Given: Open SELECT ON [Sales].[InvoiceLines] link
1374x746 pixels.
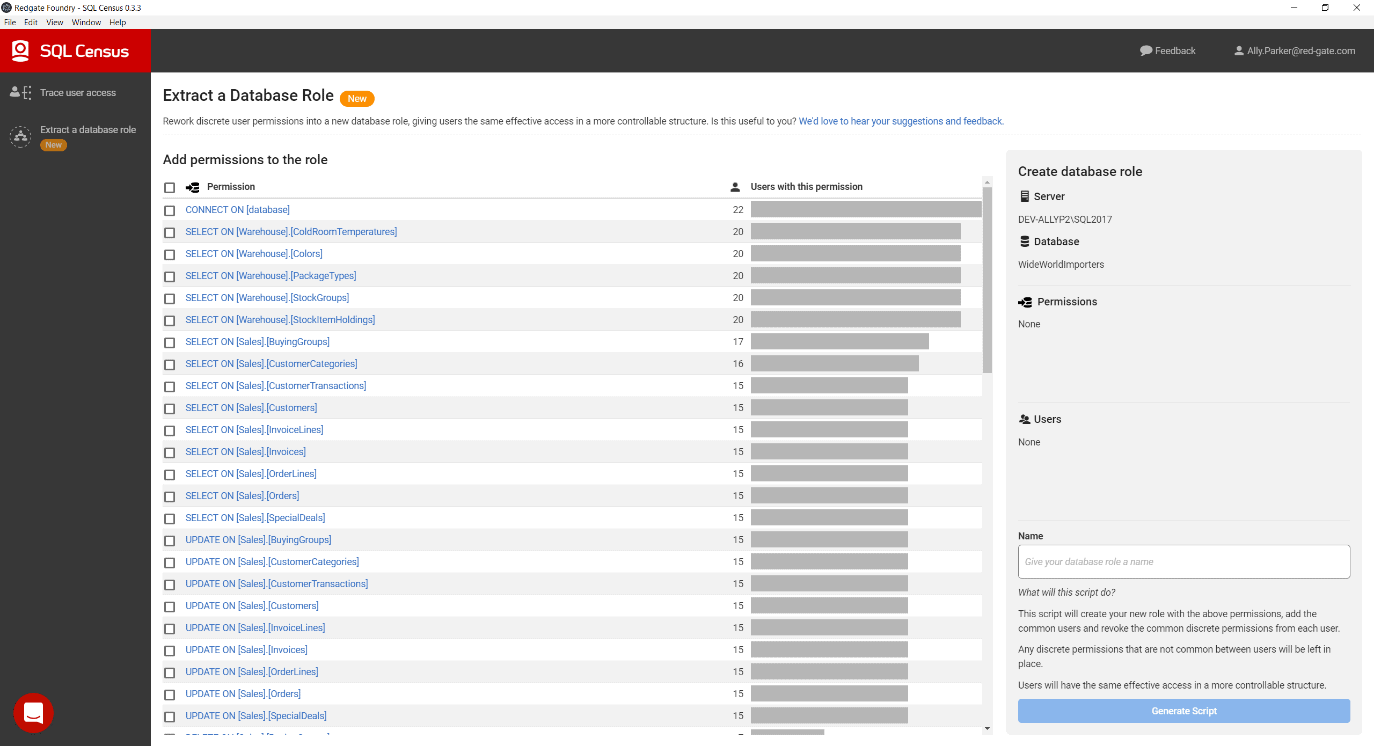Looking at the screenshot, I should pos(254,430).
